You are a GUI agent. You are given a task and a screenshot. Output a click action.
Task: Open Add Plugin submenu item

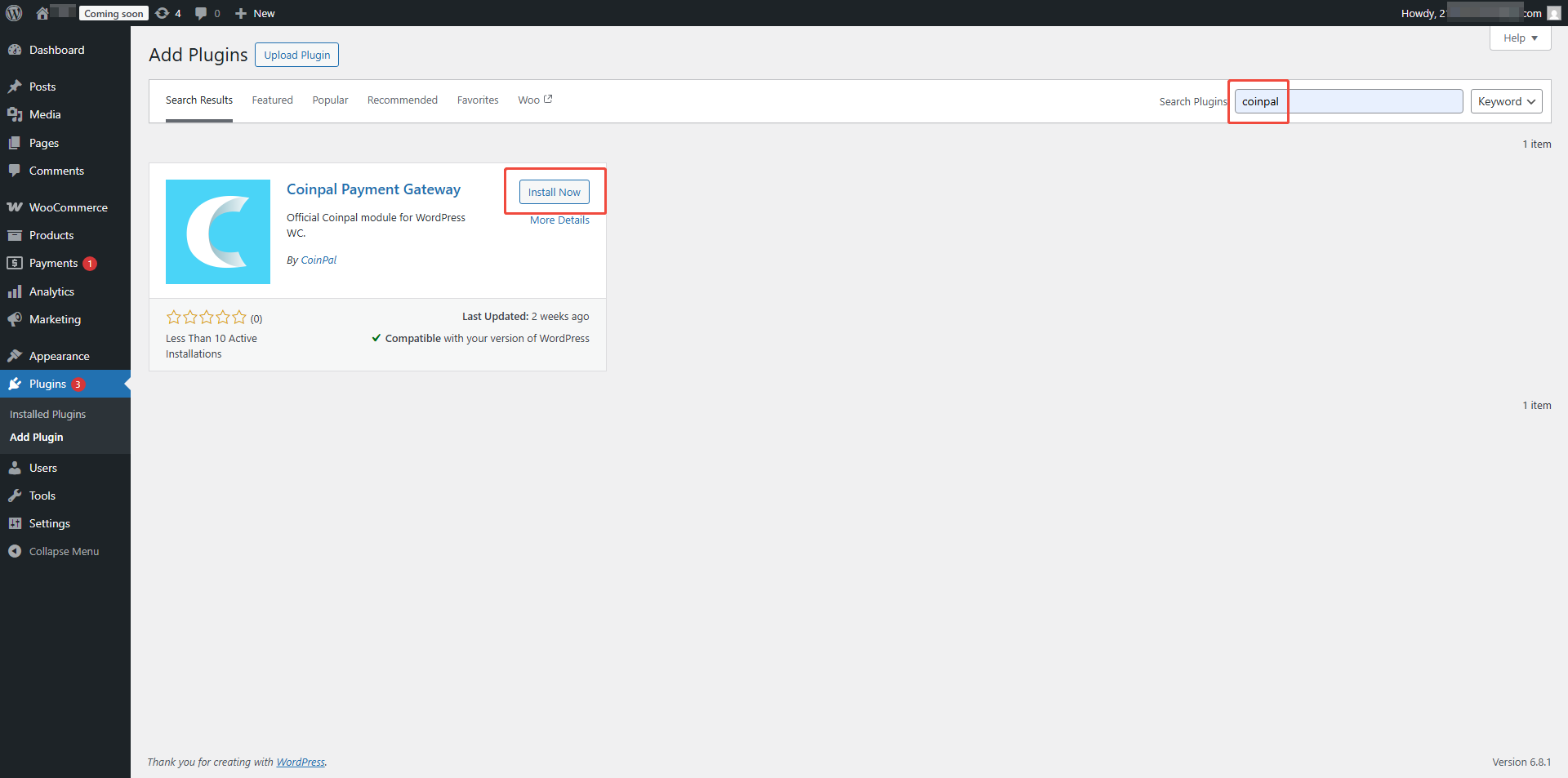coord(36,438)
